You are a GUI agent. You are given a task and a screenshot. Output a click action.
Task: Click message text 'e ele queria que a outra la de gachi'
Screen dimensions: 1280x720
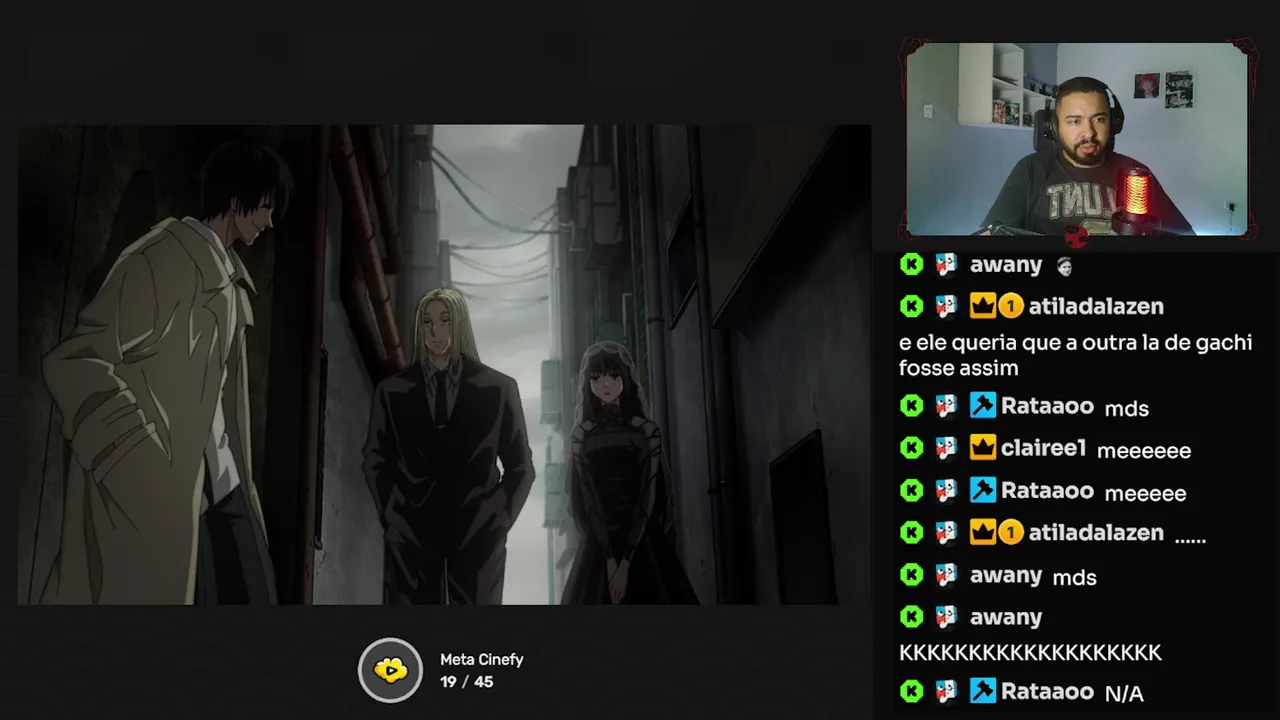[x=1075, y=342]
